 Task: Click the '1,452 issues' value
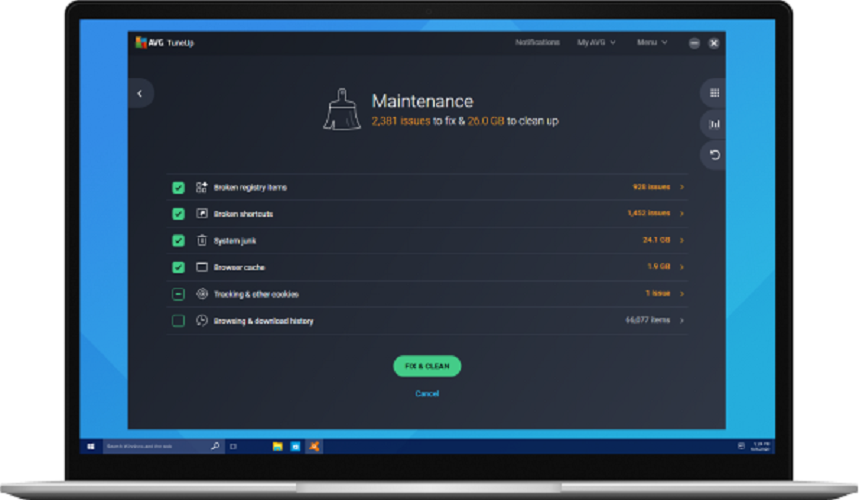(649, 214)
